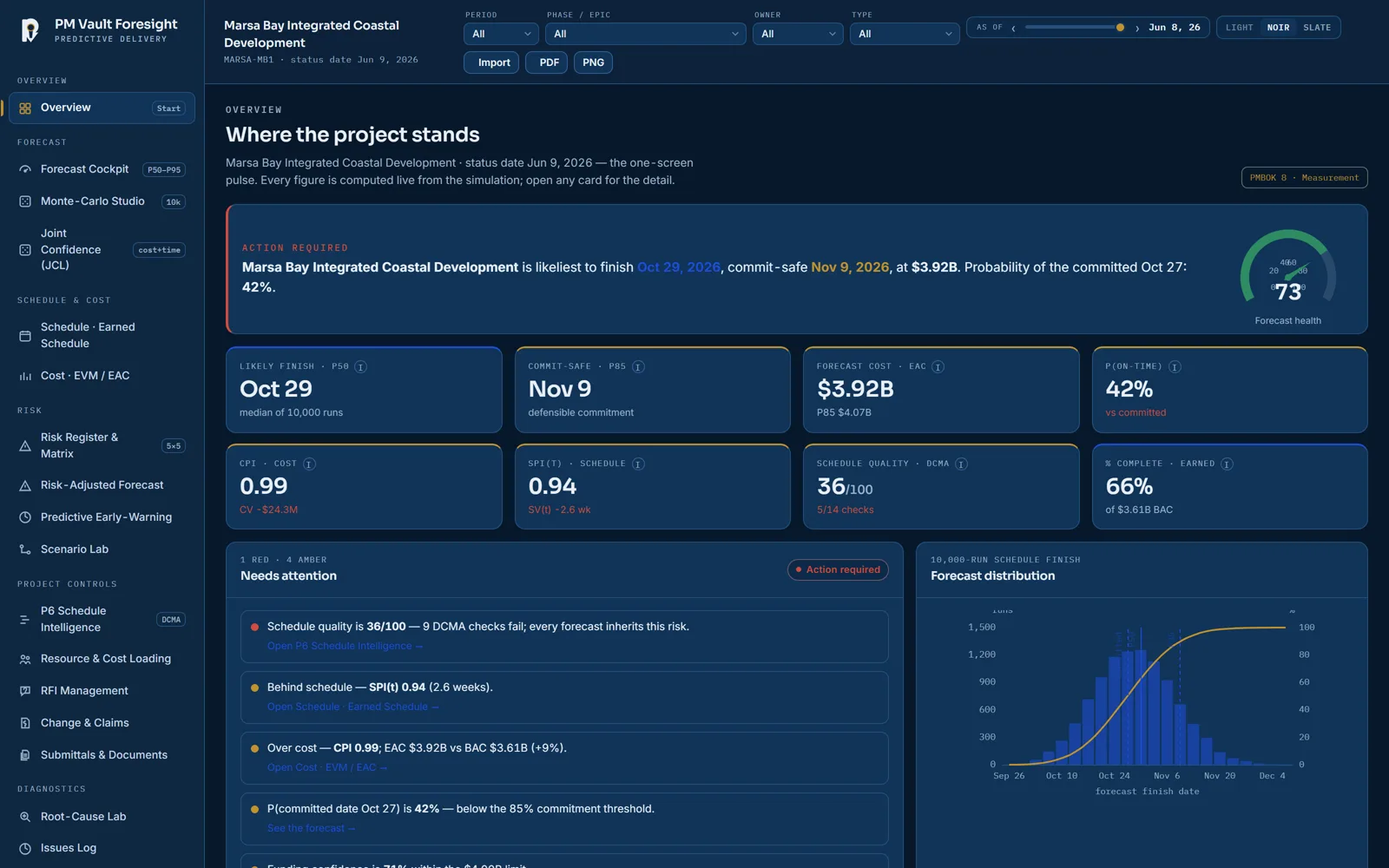The height and width of the screenshot is (868, 1389).
Task: Click the Risk Register & Matrix warning icon
Action: click(25, 446)
